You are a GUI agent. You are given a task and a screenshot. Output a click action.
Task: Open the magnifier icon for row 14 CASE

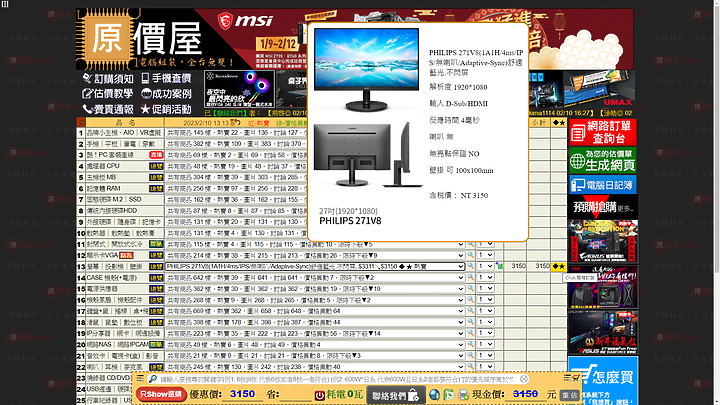click(x=470, y=277)
